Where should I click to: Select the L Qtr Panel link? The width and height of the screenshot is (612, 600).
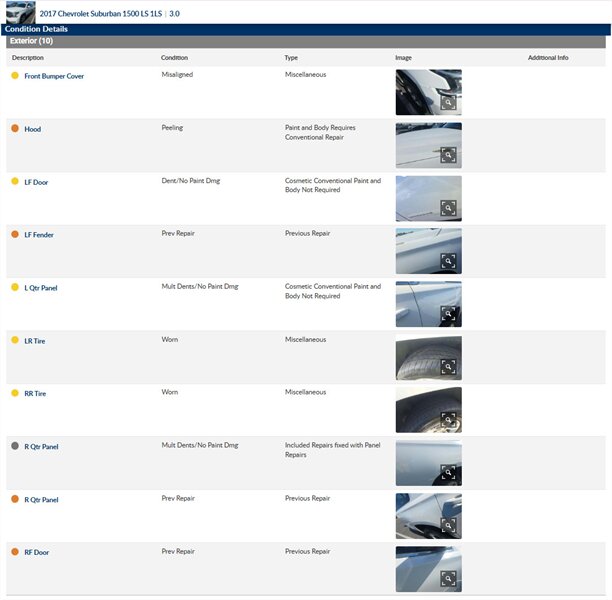(x=41, y=288)
